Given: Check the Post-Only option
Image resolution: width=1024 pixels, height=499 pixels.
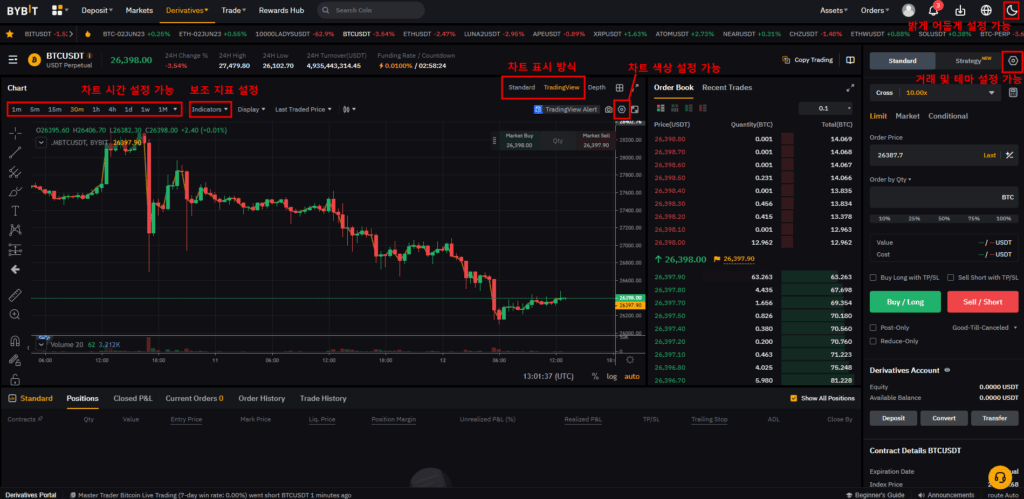Looking at the screenshot, I should (873, 327).
